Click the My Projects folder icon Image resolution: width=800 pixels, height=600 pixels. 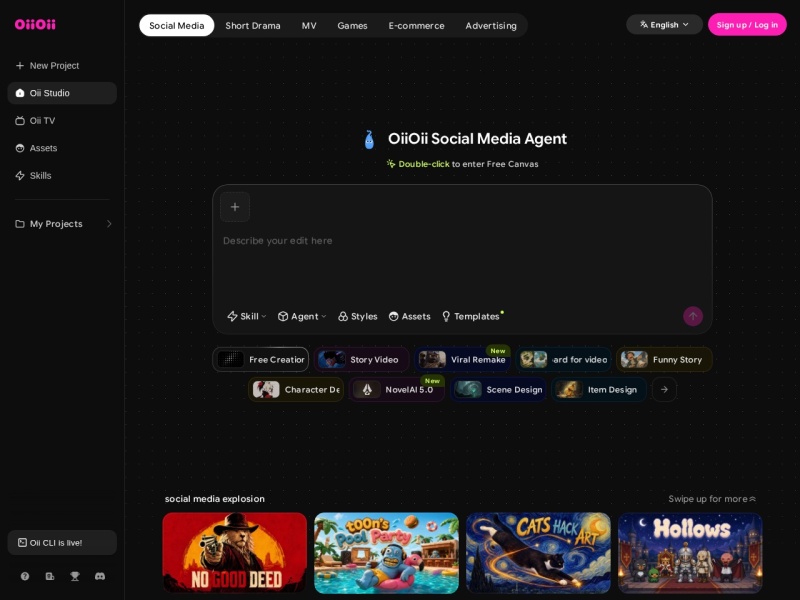point(20,224)
